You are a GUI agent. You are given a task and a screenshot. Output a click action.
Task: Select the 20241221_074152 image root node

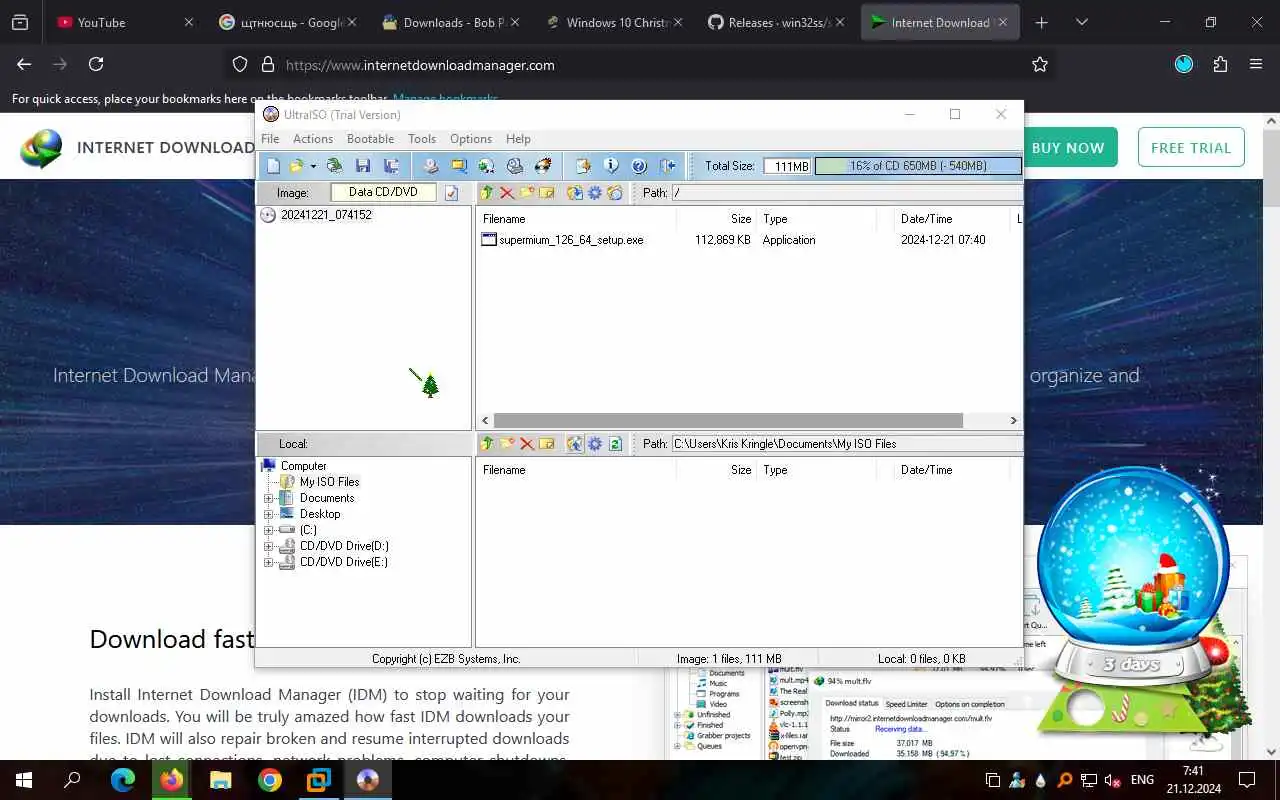[x=326, y=215]
